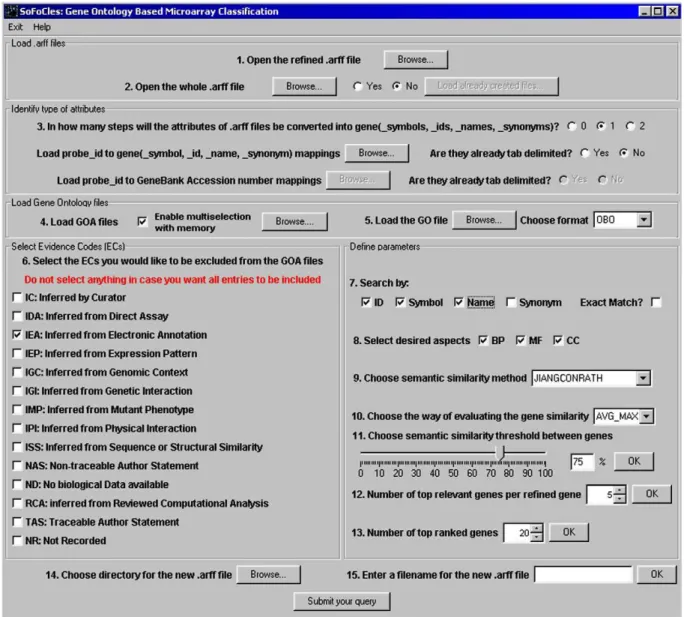Select No radio beside whole .arff file
The height and width of the screenshot is (617, 684).
(396, 86)
